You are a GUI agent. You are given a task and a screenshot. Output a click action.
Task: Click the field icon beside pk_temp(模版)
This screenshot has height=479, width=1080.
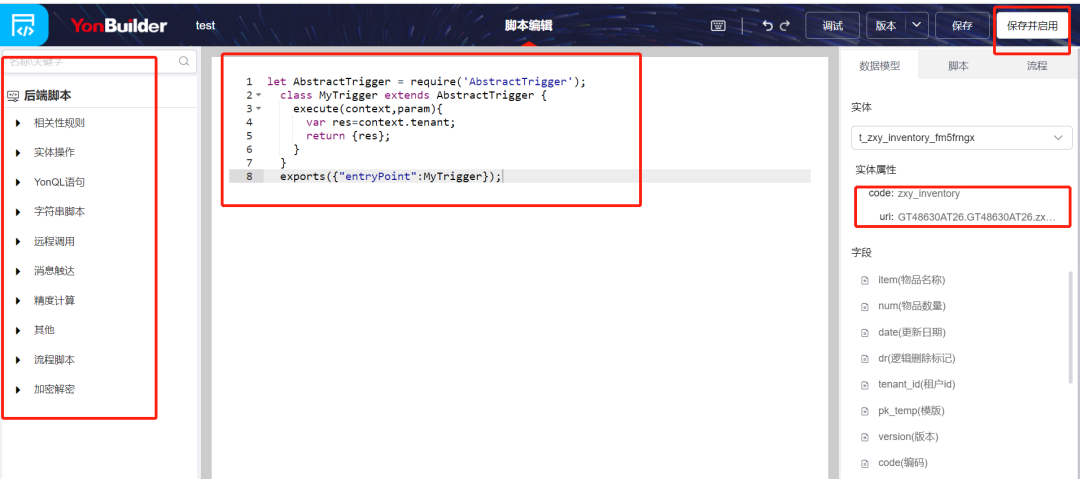[865, 411]
